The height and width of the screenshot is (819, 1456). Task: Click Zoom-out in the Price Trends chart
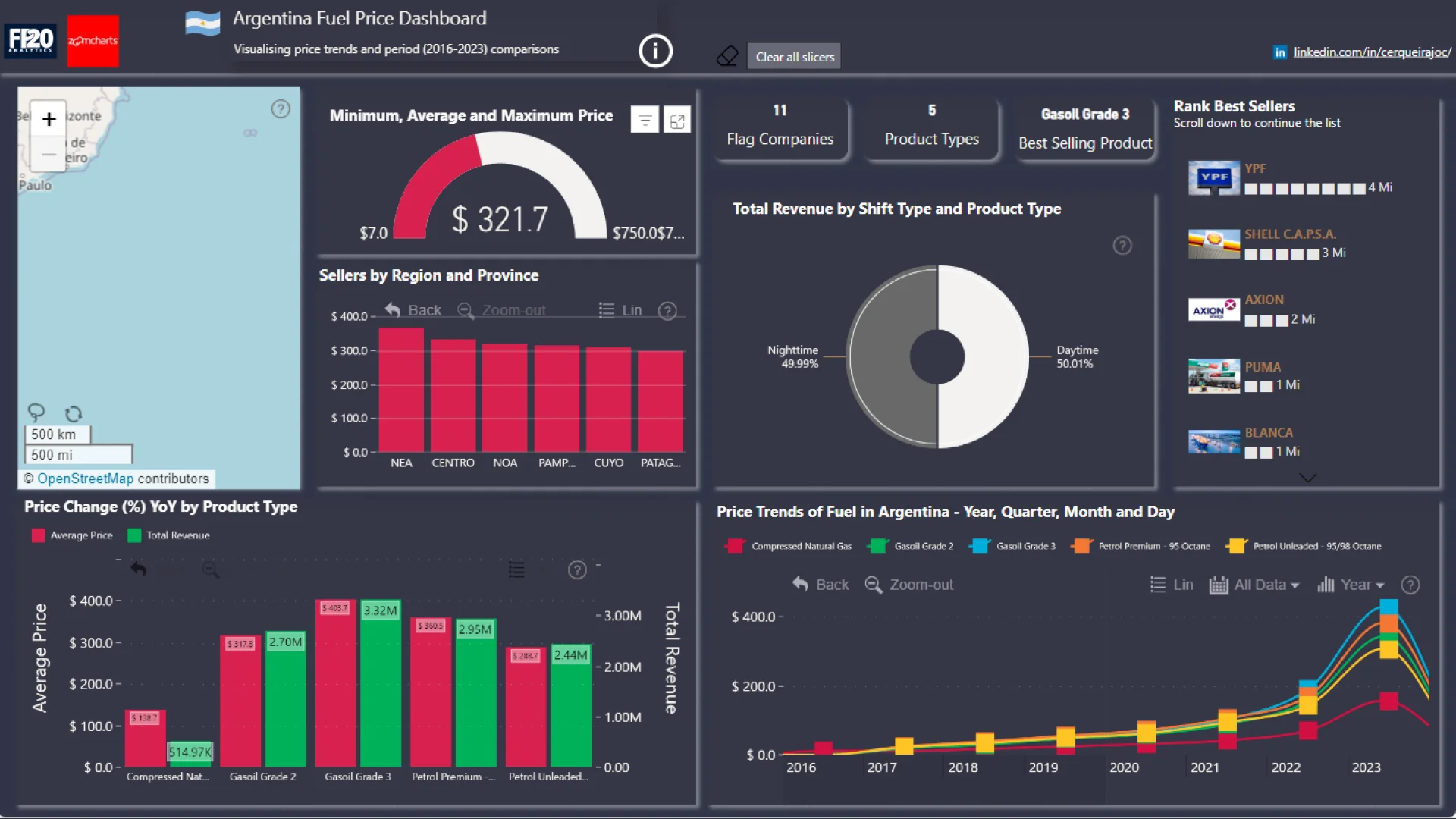909,585
